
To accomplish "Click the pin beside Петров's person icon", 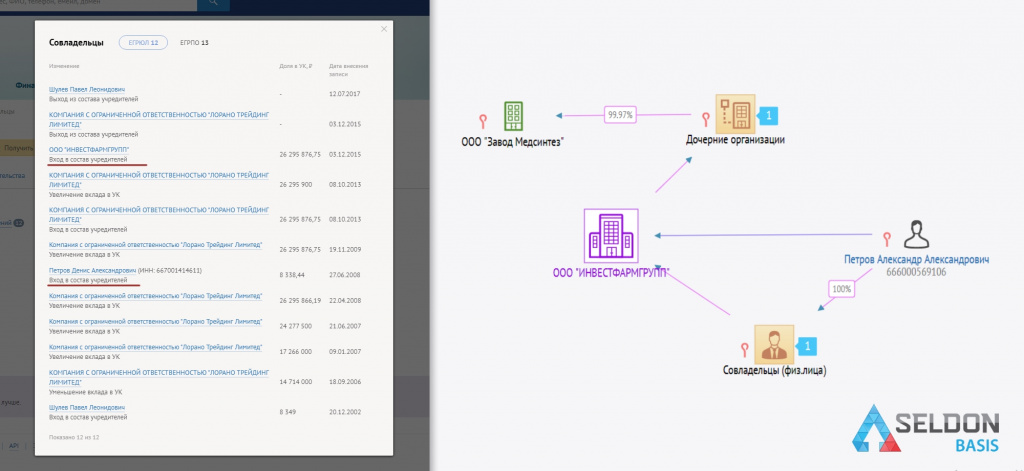I will 887,238.
